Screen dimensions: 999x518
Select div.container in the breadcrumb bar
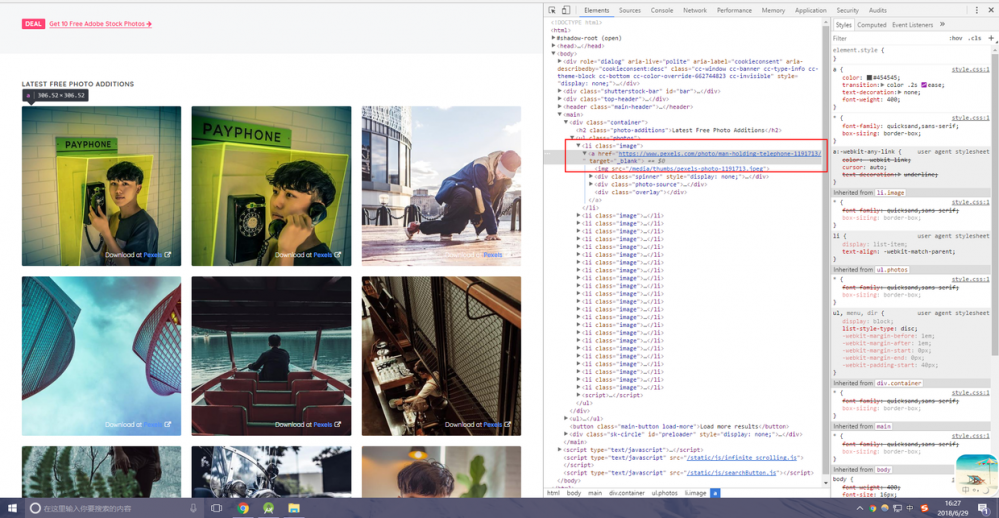pos(626,493)
